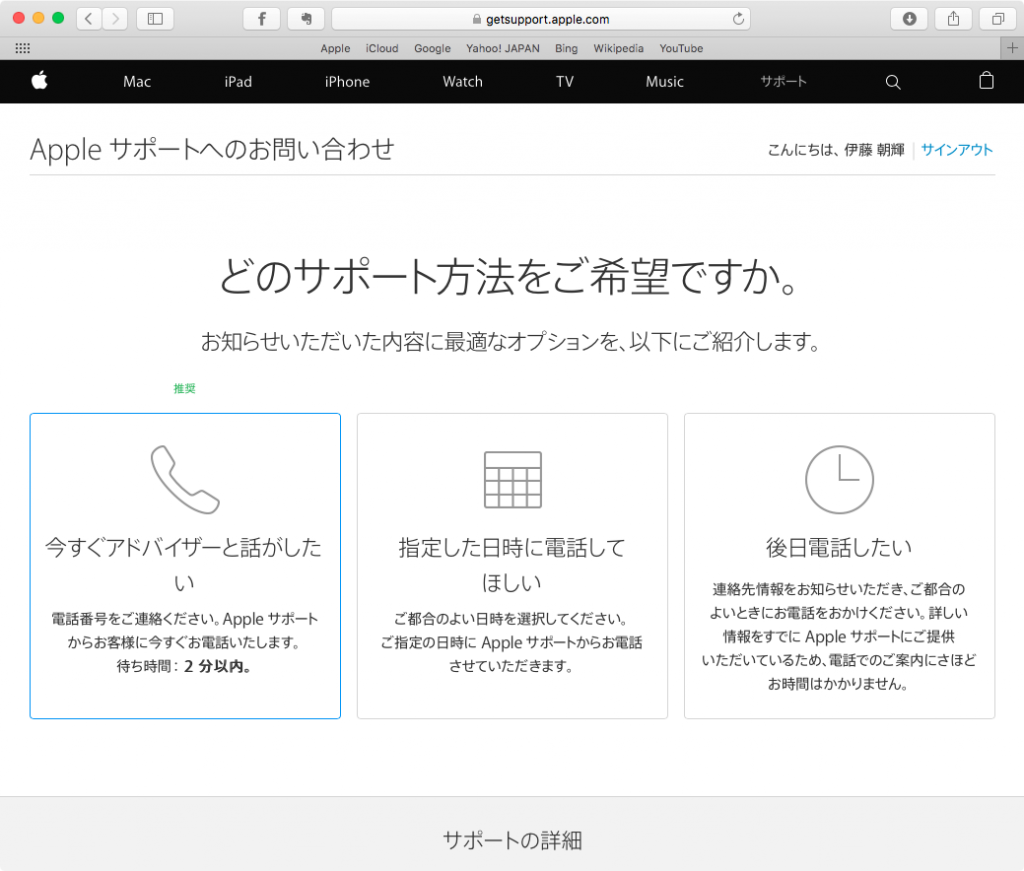Click the どのサポート方法をご希望ですか。 headline
The image size is (1024, 871).
pos(509,276)
